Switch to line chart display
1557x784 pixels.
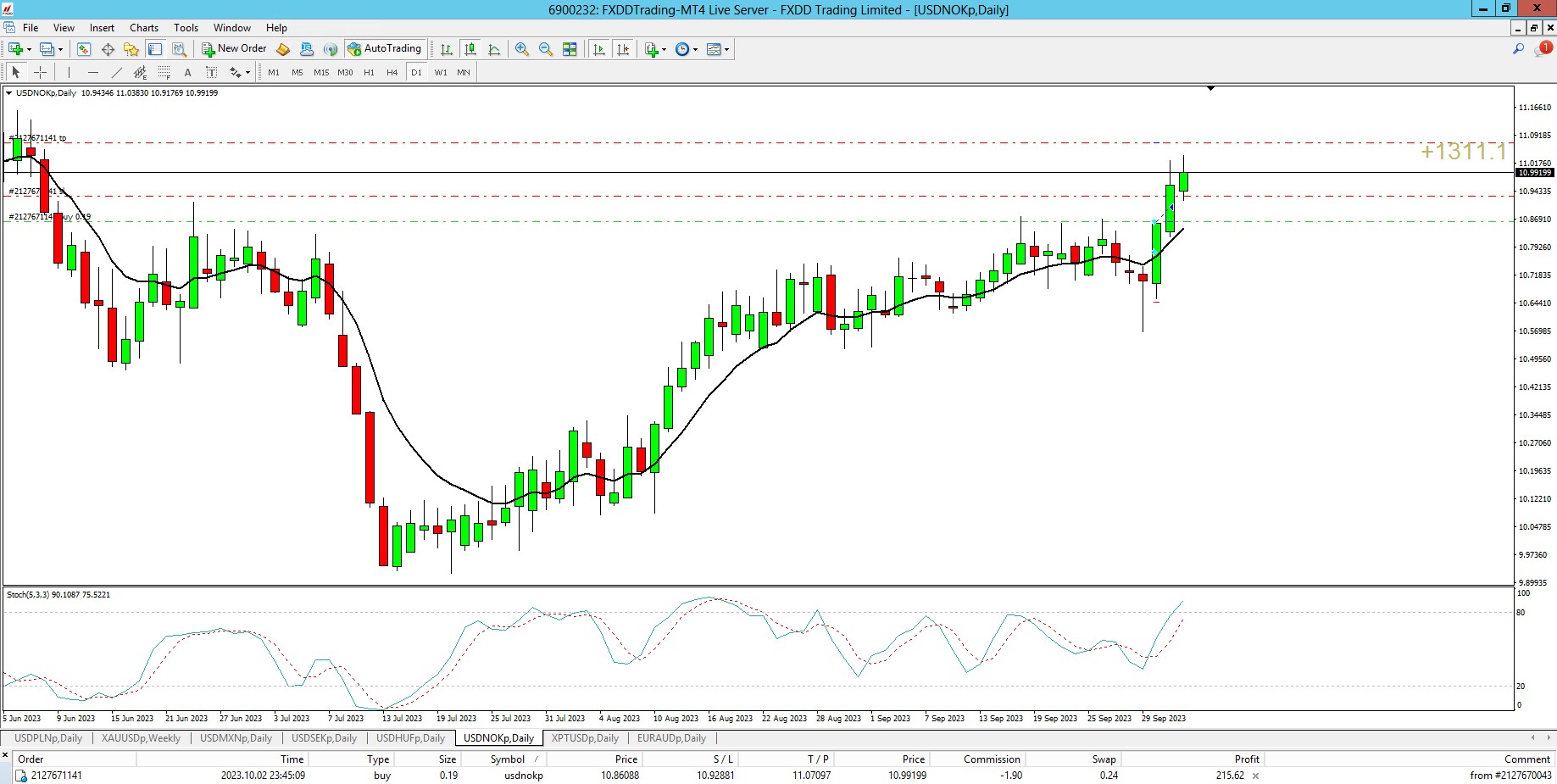tap(494, 49)
